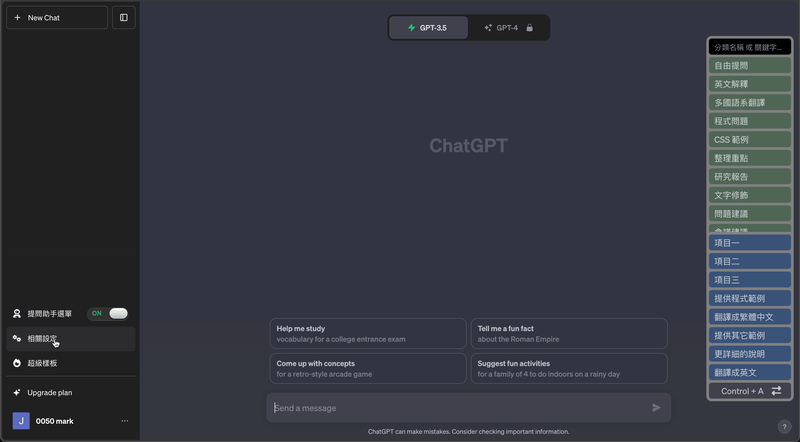Select the 多國語系翻譯 category
800x442 pixels.
point(749,103)
